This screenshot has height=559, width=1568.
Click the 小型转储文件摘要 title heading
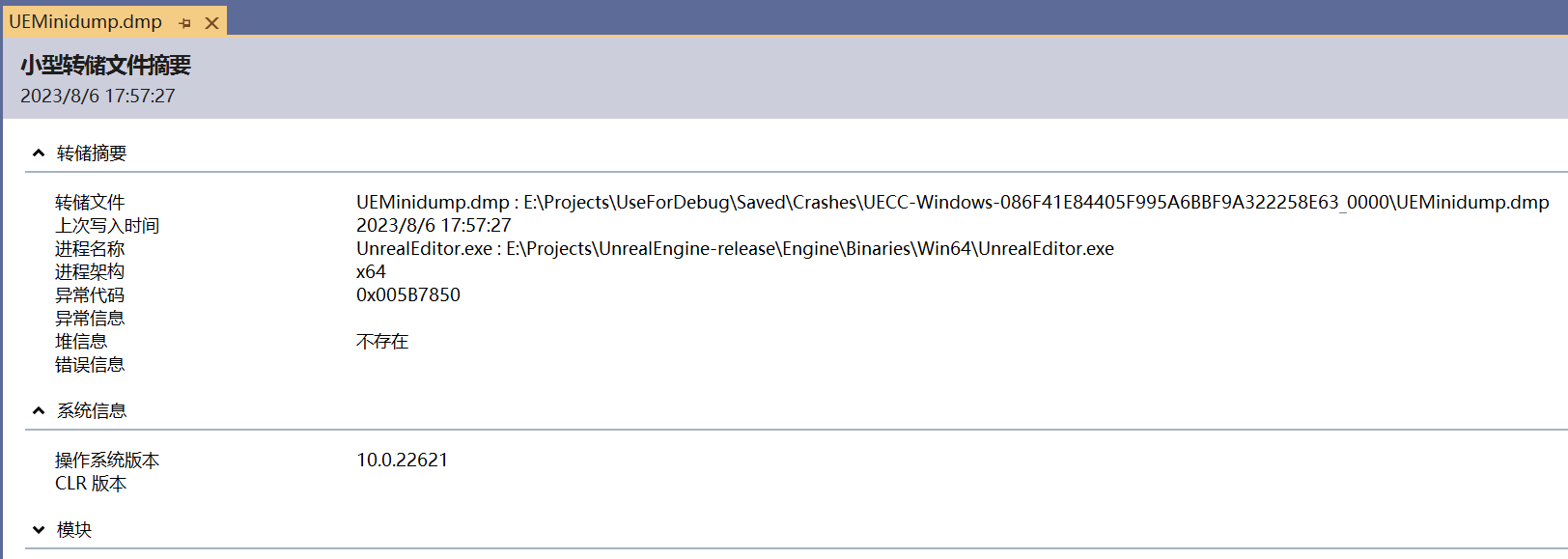106,65
